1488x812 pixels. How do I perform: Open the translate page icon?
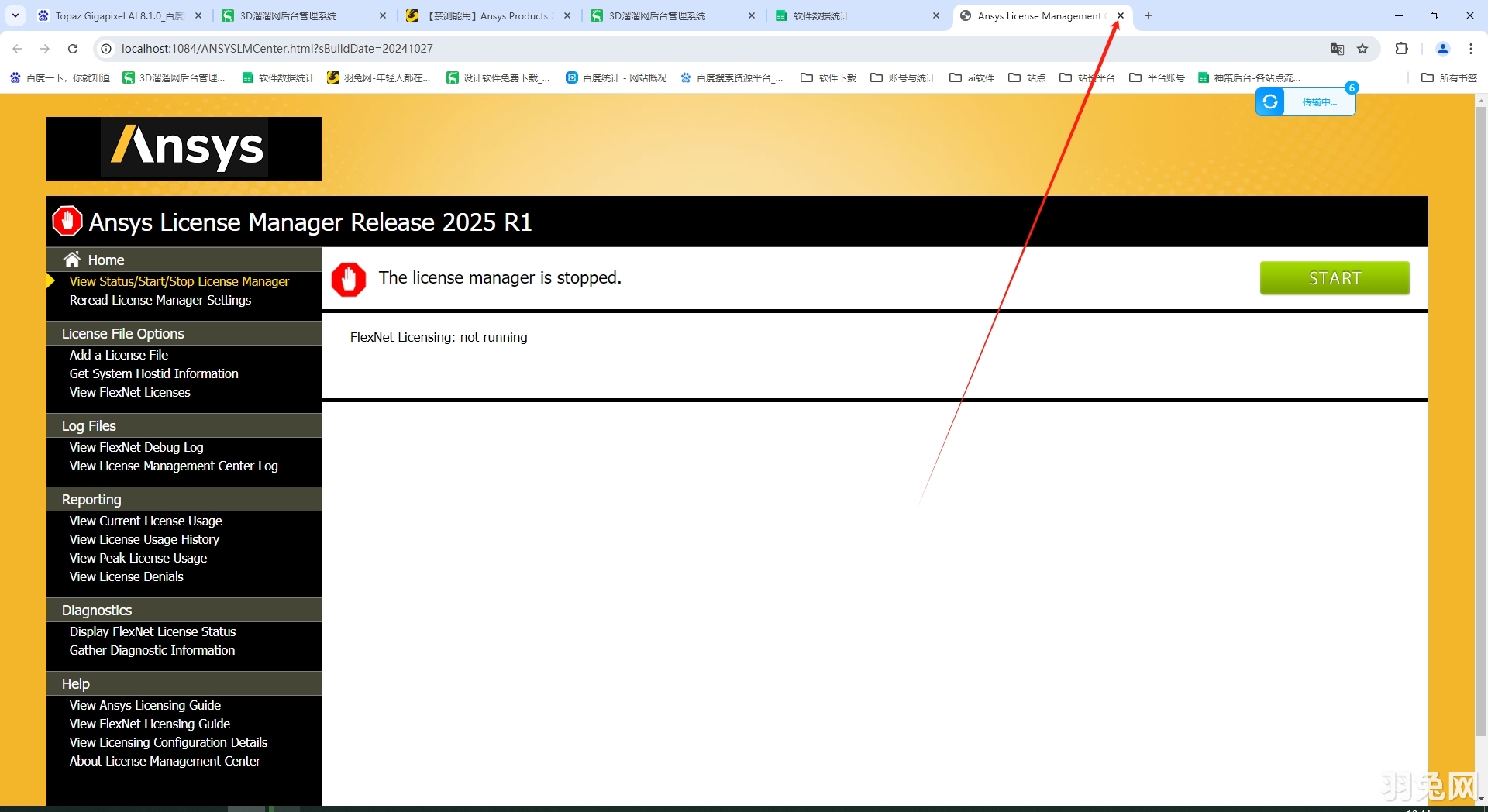click(x=1337, y=49)
